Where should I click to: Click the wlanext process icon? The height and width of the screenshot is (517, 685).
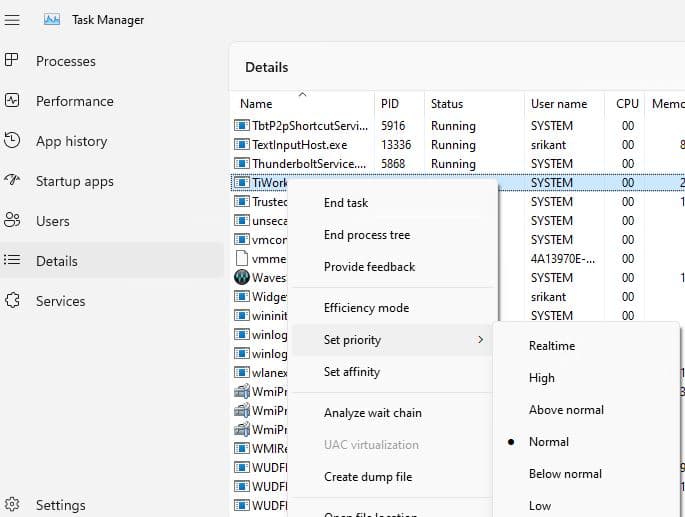coord(242,372)
